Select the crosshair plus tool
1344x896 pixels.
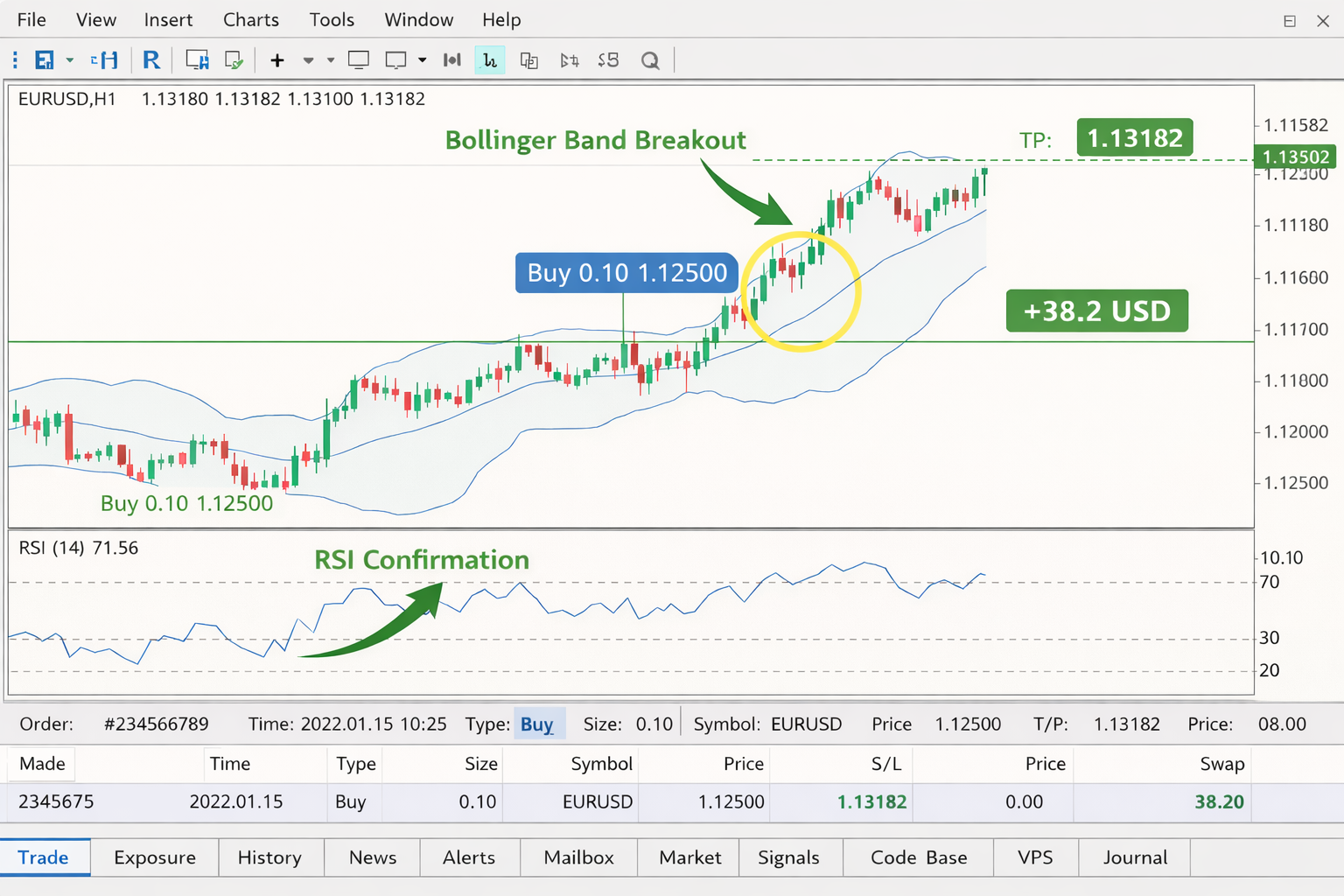[x=277, y=60]
